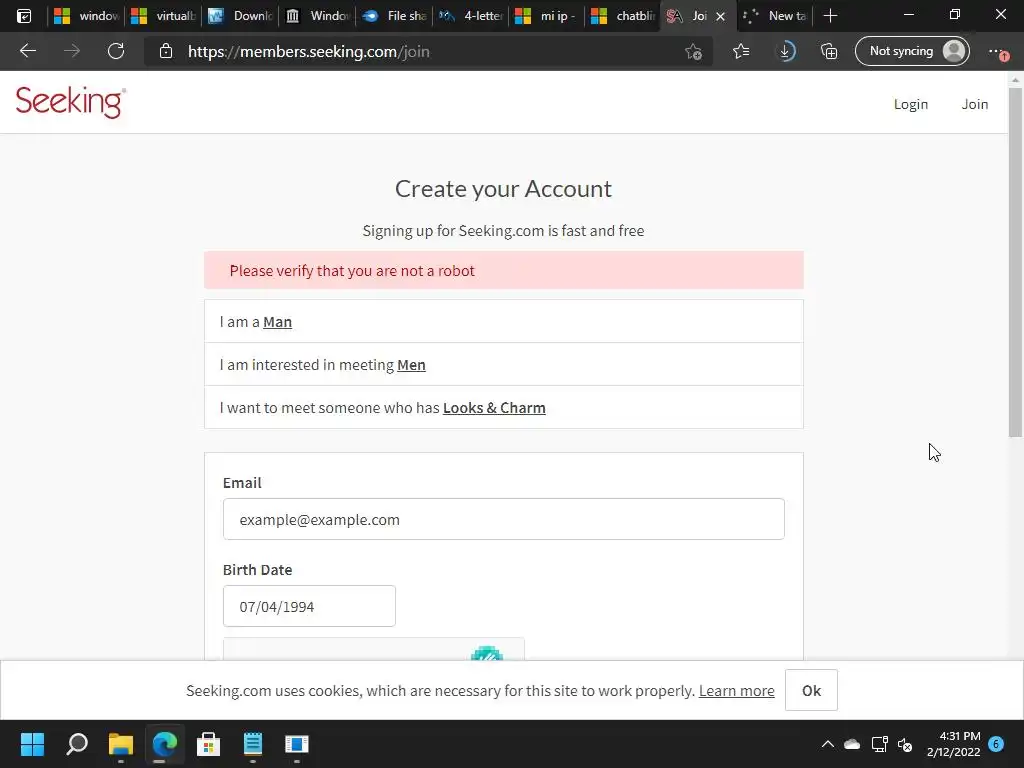Viewport: 1024px width, 768px height.
Task: Click the Join link in header
Action: click(974, 104)
